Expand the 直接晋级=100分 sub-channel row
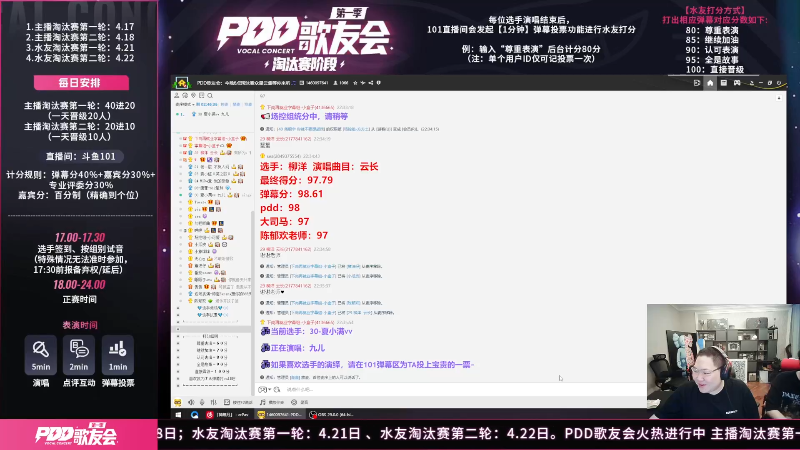 (x=179, y=372)
